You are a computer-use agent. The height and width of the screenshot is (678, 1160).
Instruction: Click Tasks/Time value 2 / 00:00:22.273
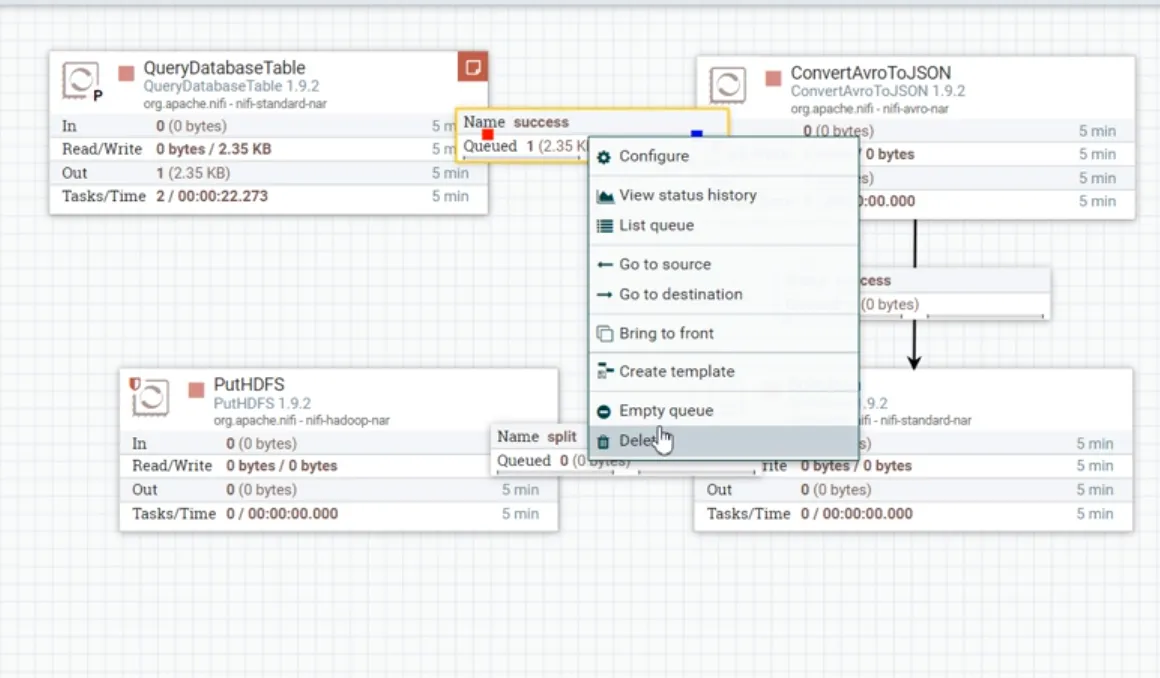[212, 196]
